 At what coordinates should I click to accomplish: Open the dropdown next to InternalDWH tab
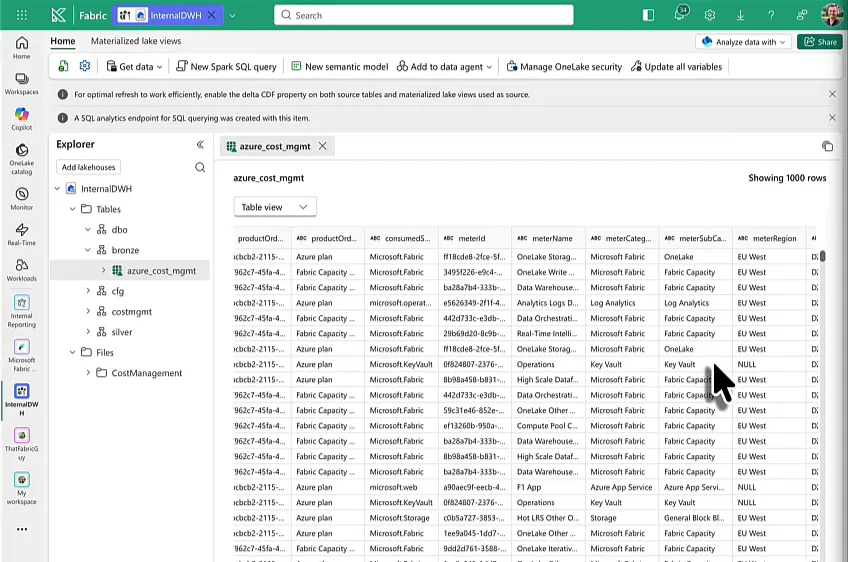tap(232, 15)
